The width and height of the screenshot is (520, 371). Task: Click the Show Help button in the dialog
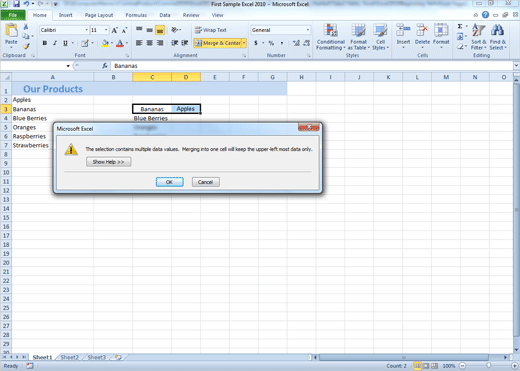[x=108, y=162]
